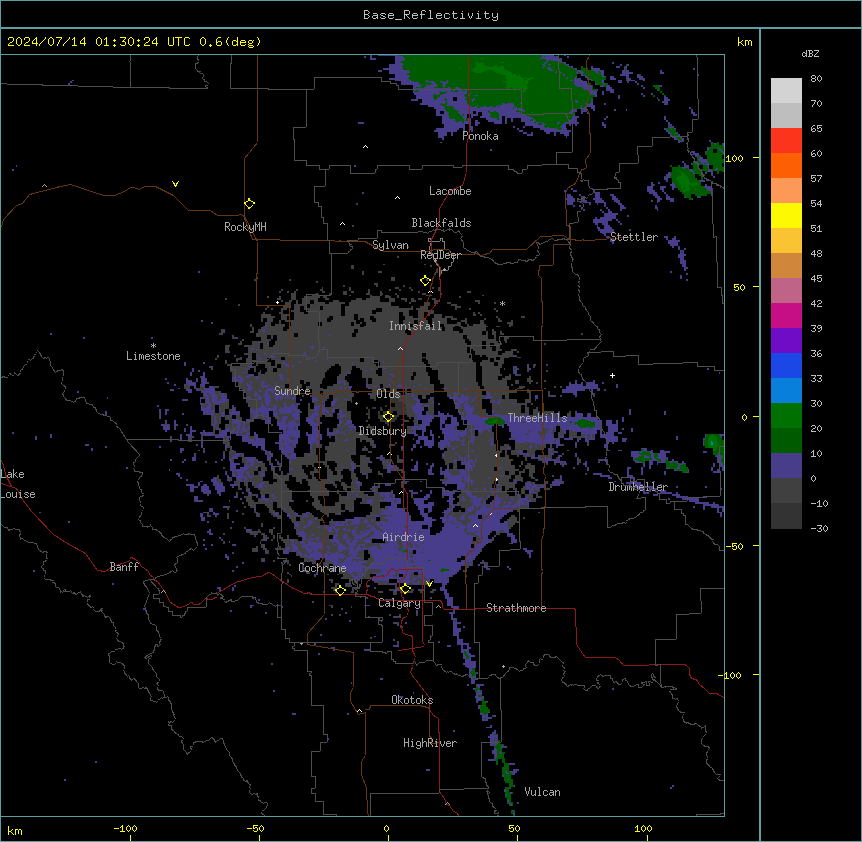Click the ThreeHills label
This screenshot has height=842, width=862.
[x=537, y=418]
